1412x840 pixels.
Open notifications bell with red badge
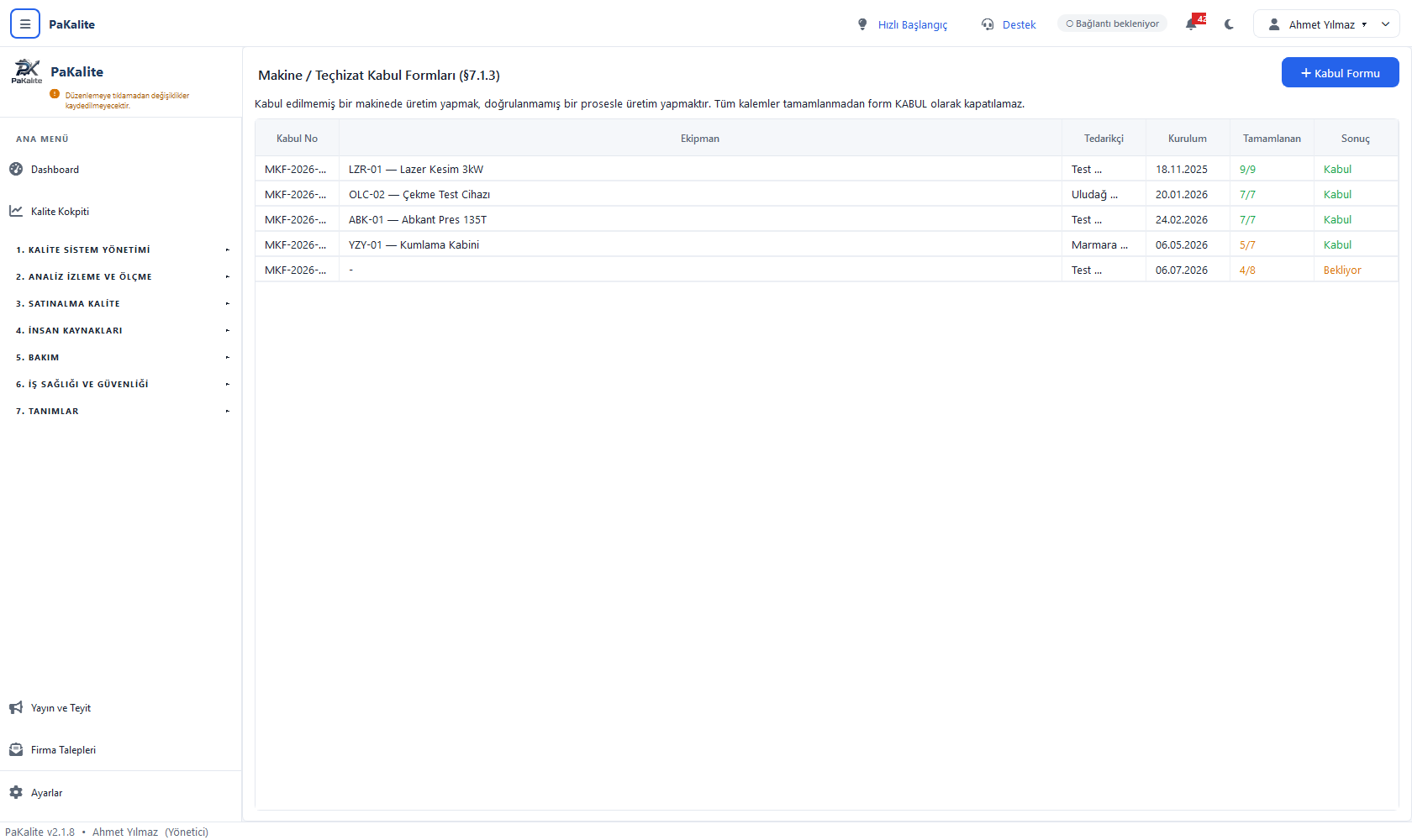point(1193,24)
